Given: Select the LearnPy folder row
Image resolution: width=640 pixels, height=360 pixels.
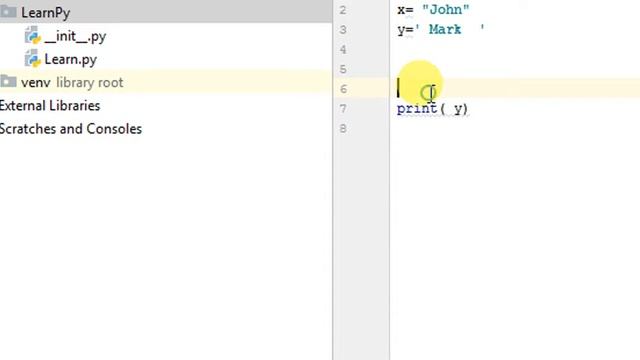Looking at the screenshot, I should pos(166,12).
